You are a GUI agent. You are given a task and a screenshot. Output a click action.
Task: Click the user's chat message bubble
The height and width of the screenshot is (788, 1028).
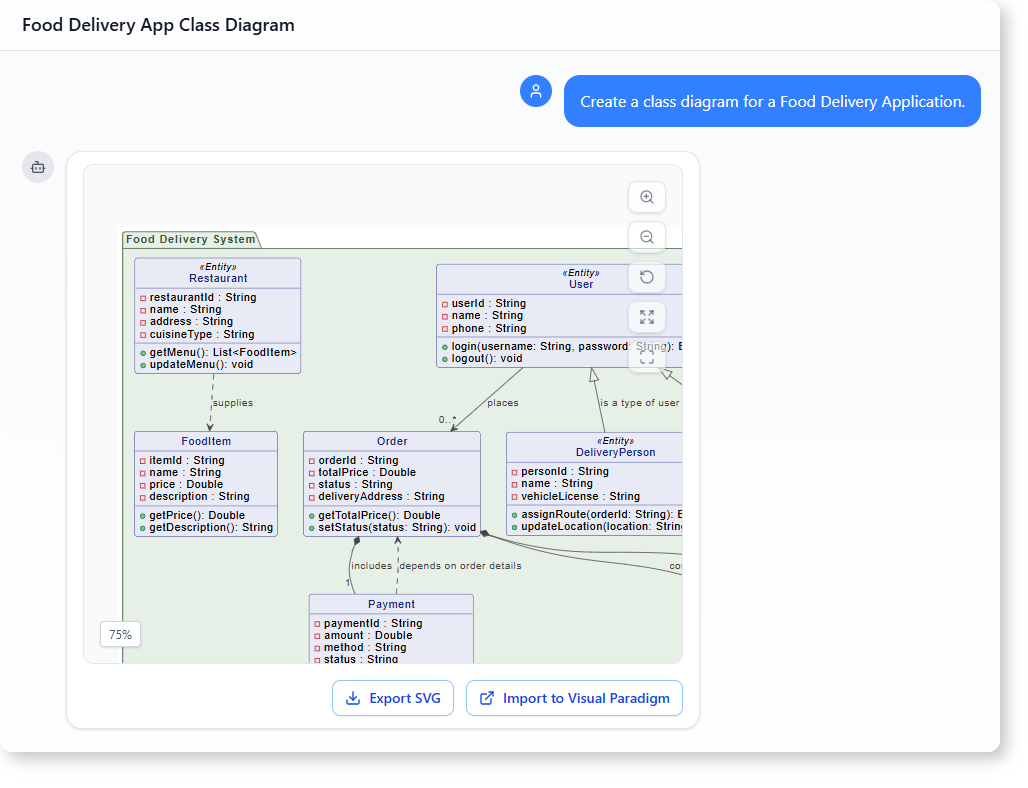(x=772, y=101)
